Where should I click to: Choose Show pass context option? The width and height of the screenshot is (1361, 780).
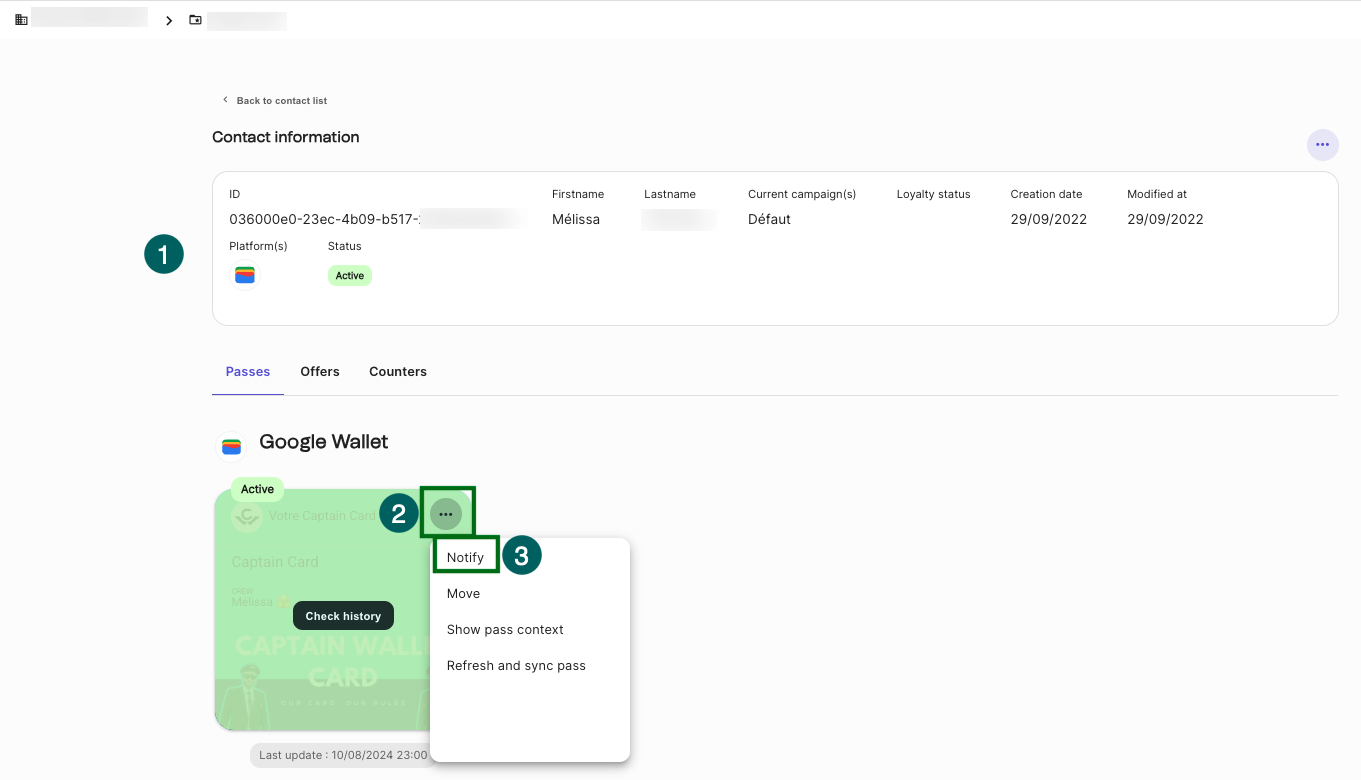coord(505,630)
